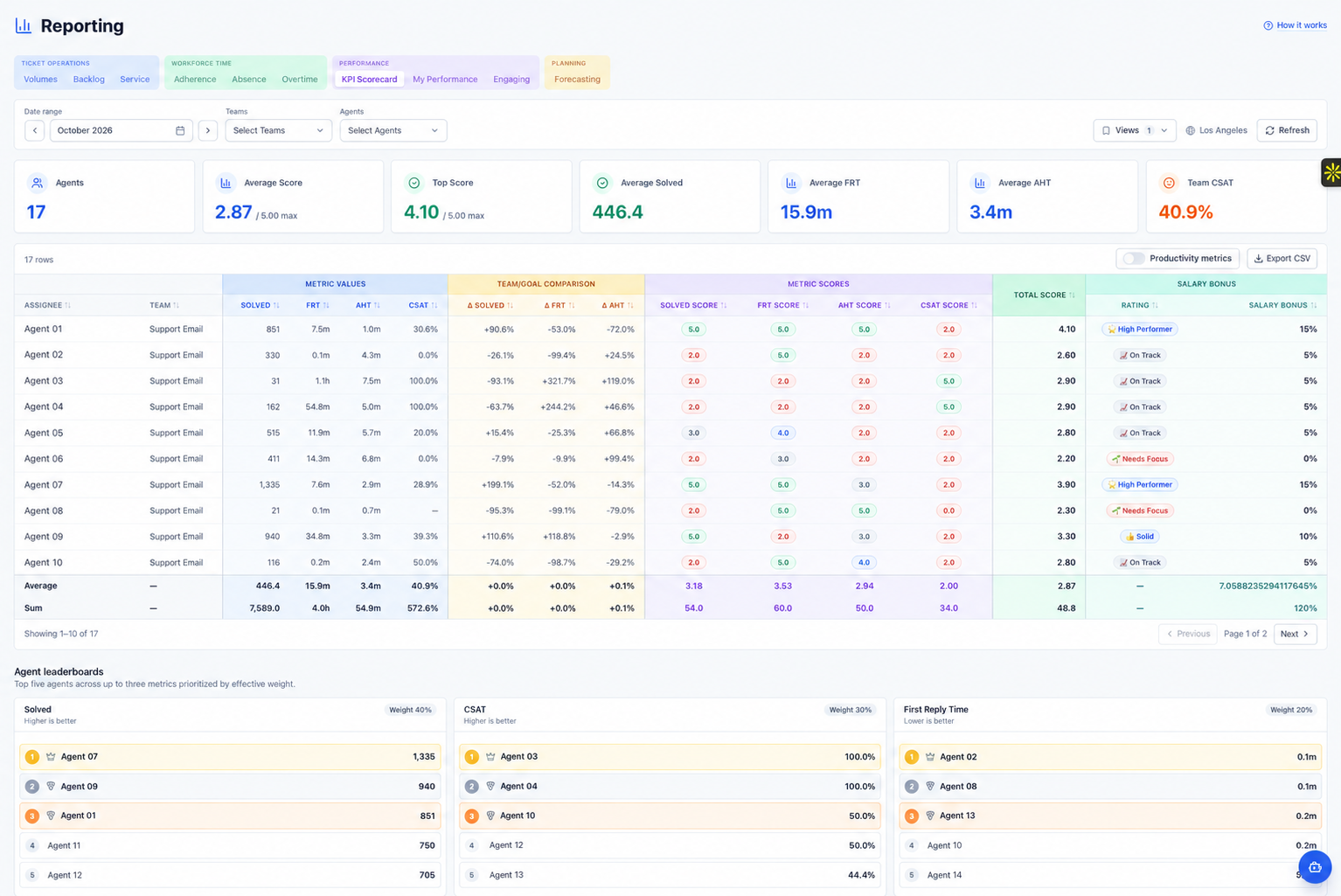Click the calendar icon in date range field

pyautogui.click(x=180, y=130)
